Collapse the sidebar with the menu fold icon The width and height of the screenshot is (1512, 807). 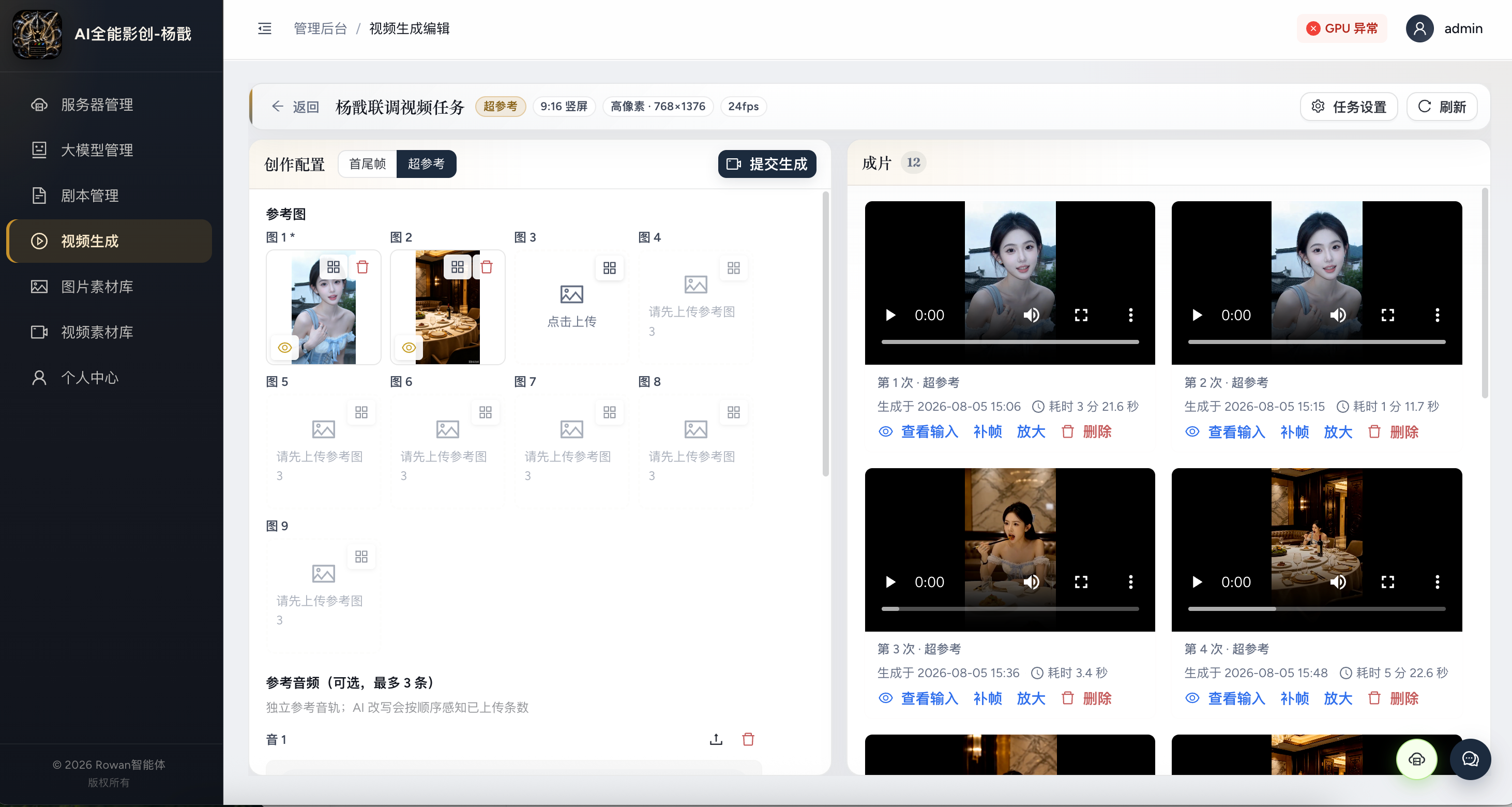[x=265, y=28]
